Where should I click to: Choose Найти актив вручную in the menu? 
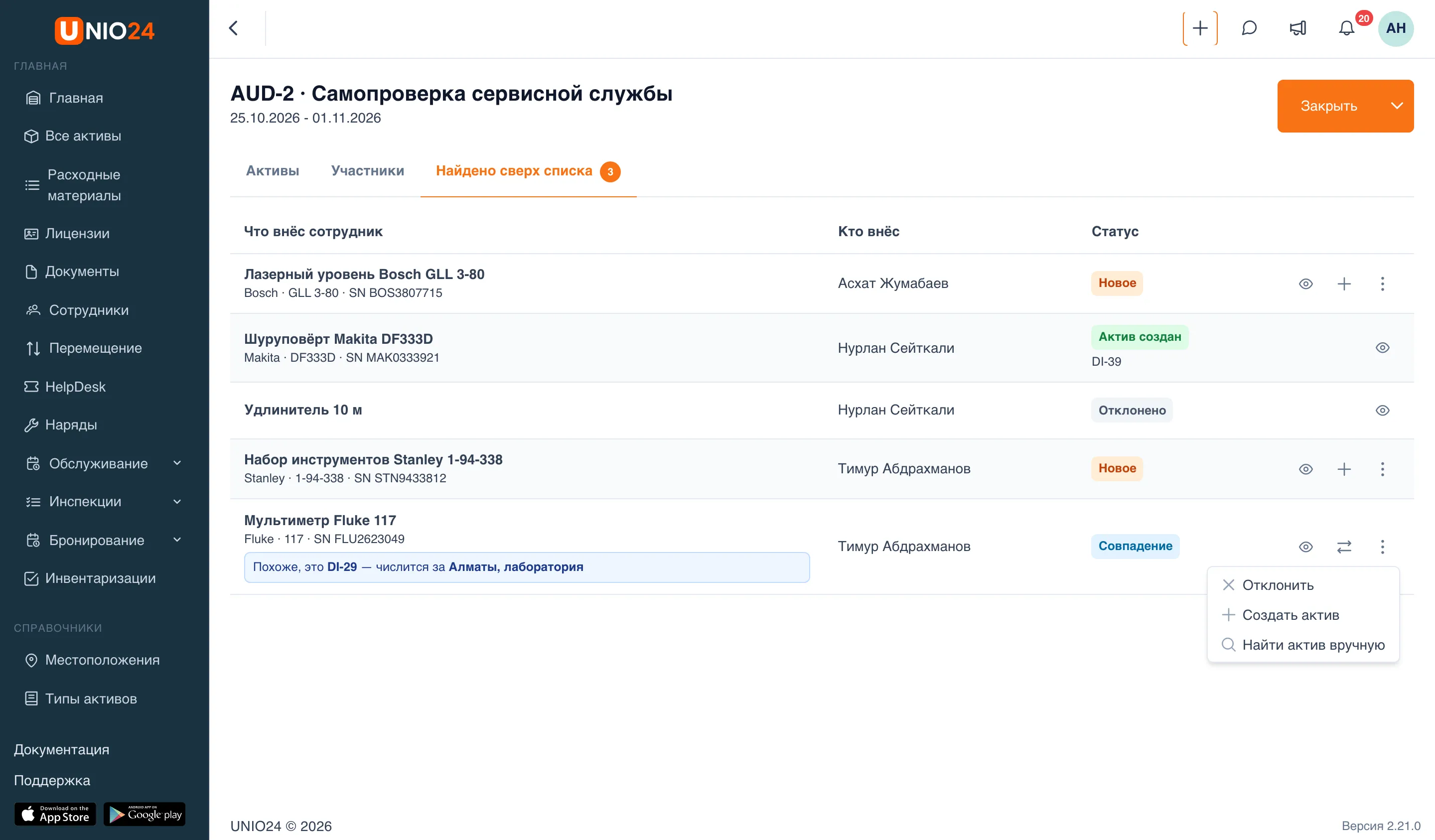1303,645
